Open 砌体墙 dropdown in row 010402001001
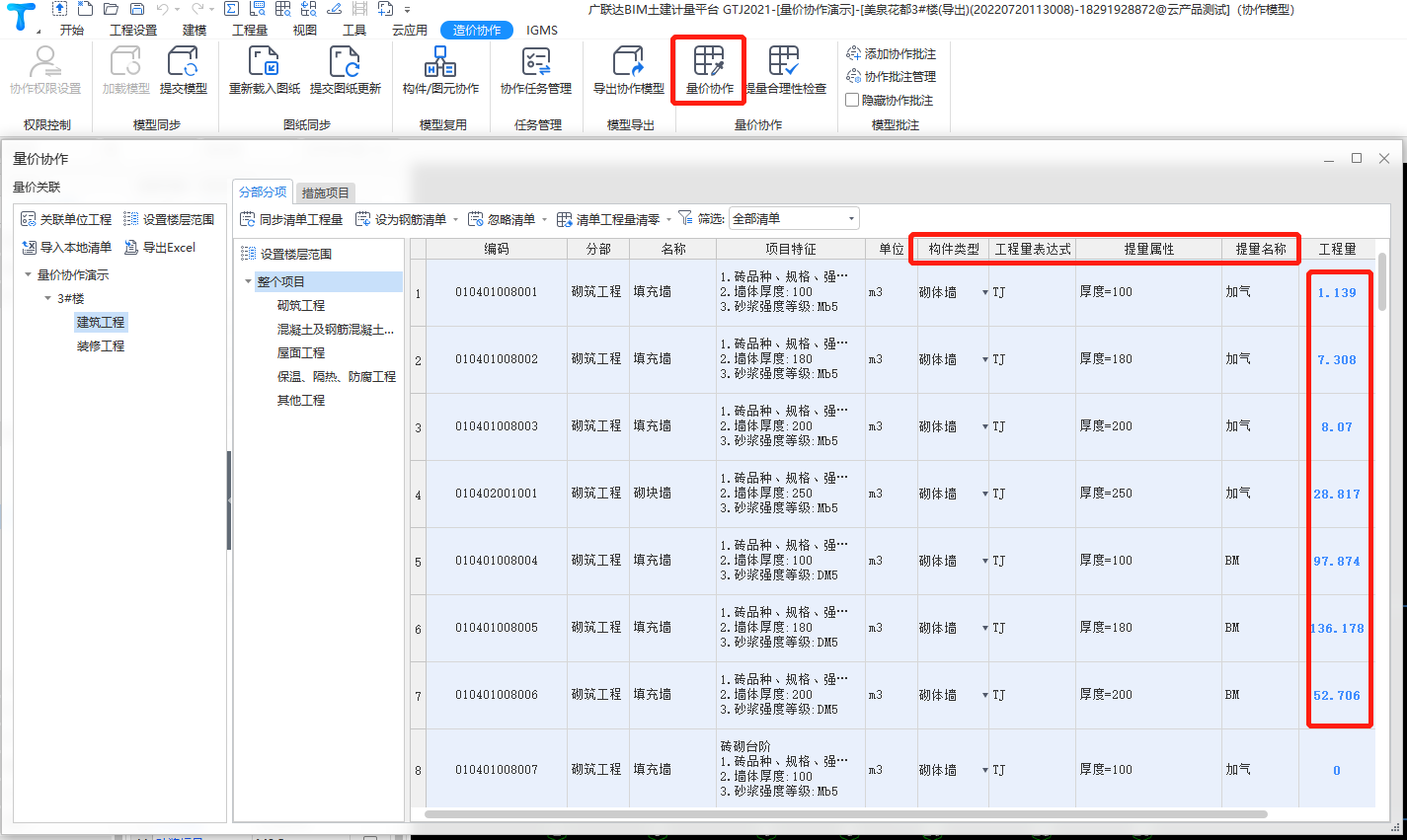 pos(984,494)
